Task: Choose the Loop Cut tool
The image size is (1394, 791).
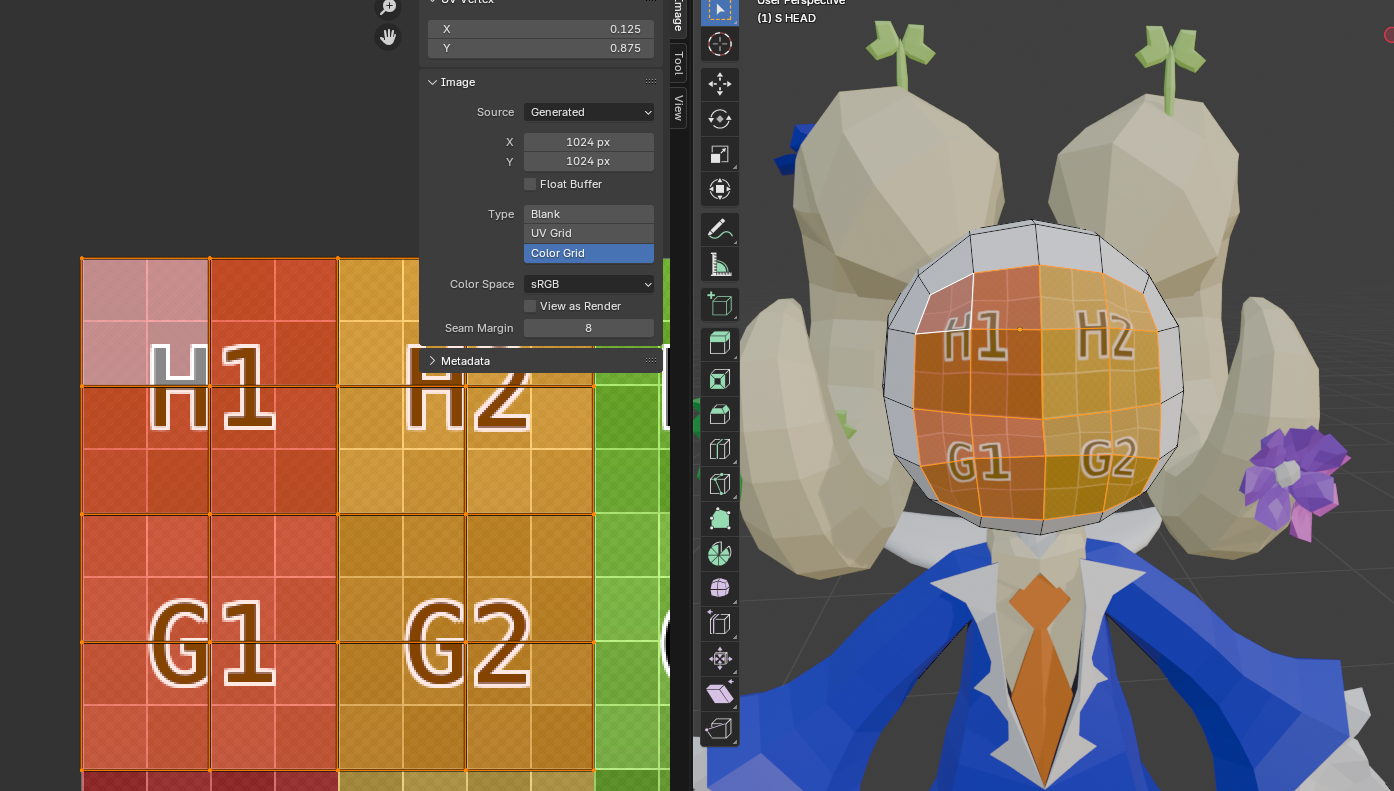Action: point(720,449)
